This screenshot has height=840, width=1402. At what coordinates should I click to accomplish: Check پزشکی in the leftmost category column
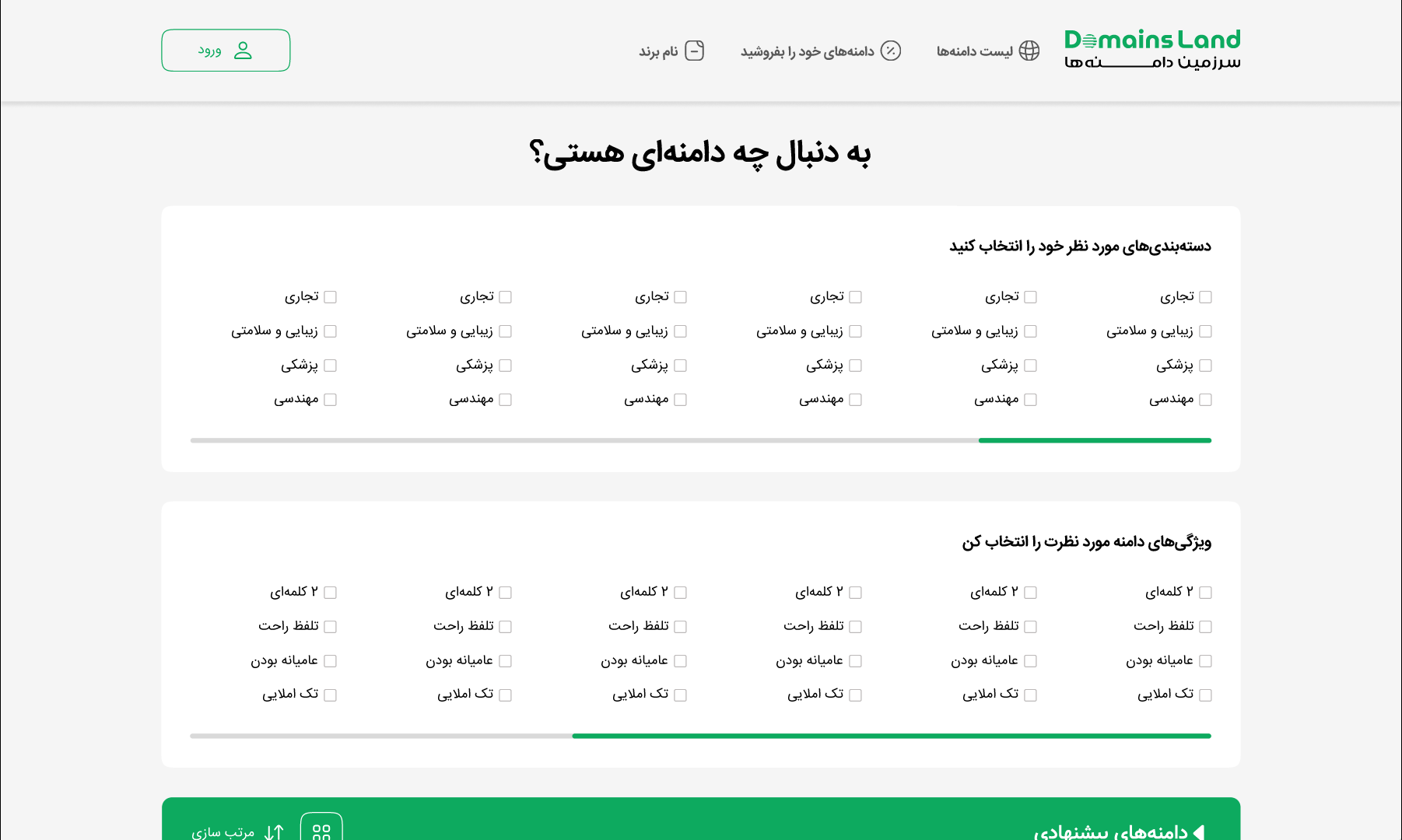[330, 366]
